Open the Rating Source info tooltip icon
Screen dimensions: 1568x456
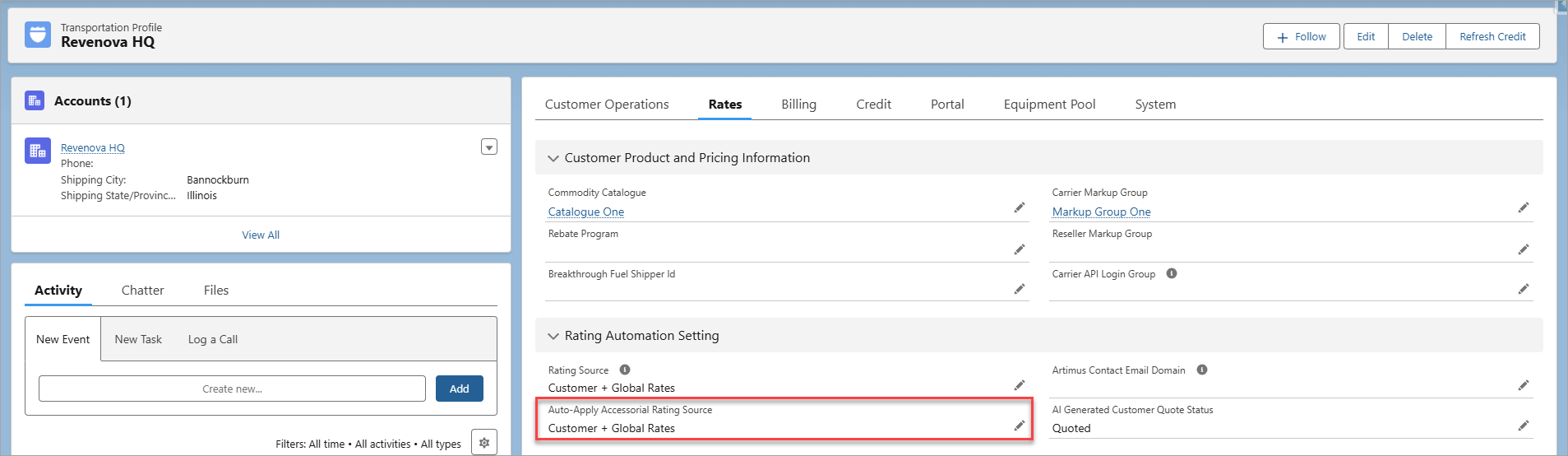tap(625, 370)
